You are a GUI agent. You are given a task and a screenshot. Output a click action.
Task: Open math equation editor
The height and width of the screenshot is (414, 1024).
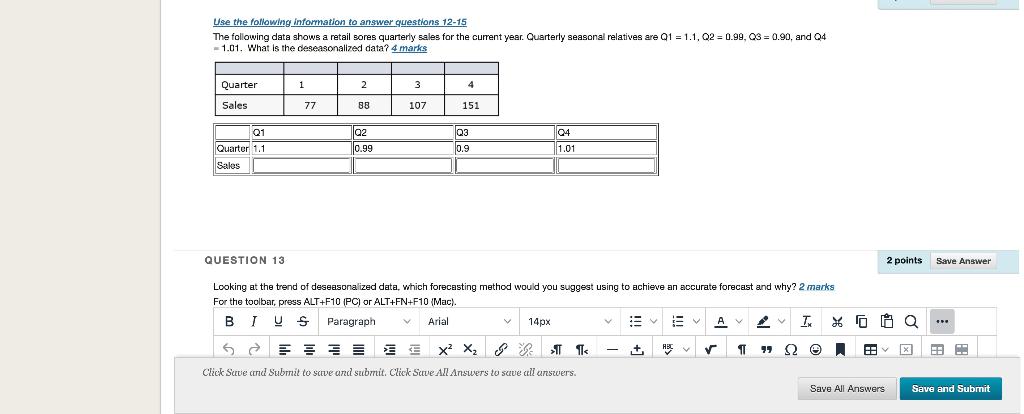(x=711, y=349)
